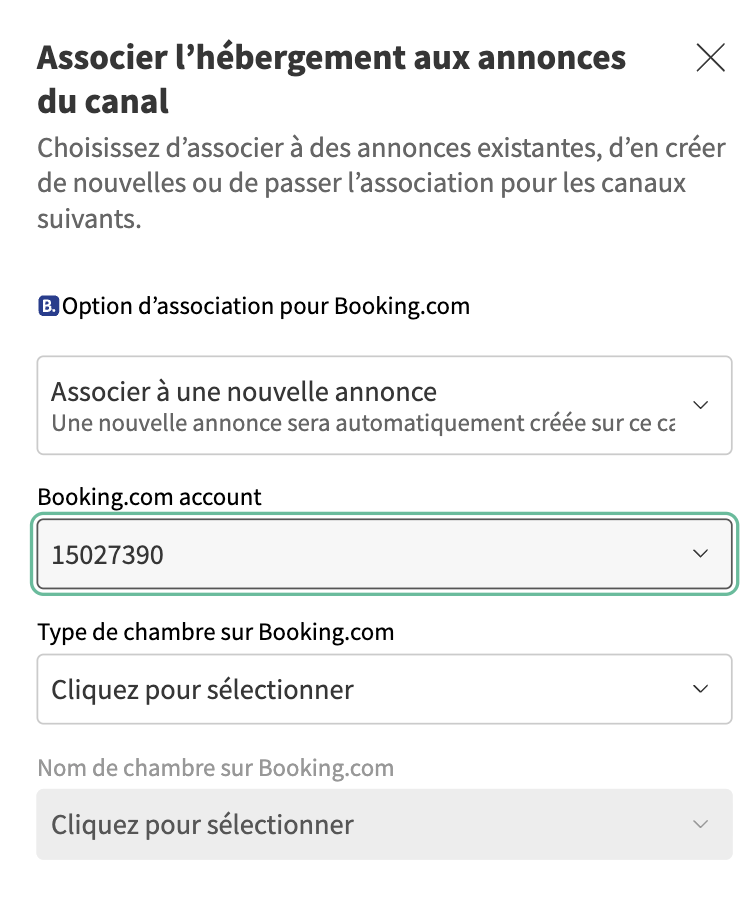Image resolution: width=742 pixels, height=920 pixels.
Task: Click the "Type de chambre sur Booking.com" label
Action: [215, 632]
